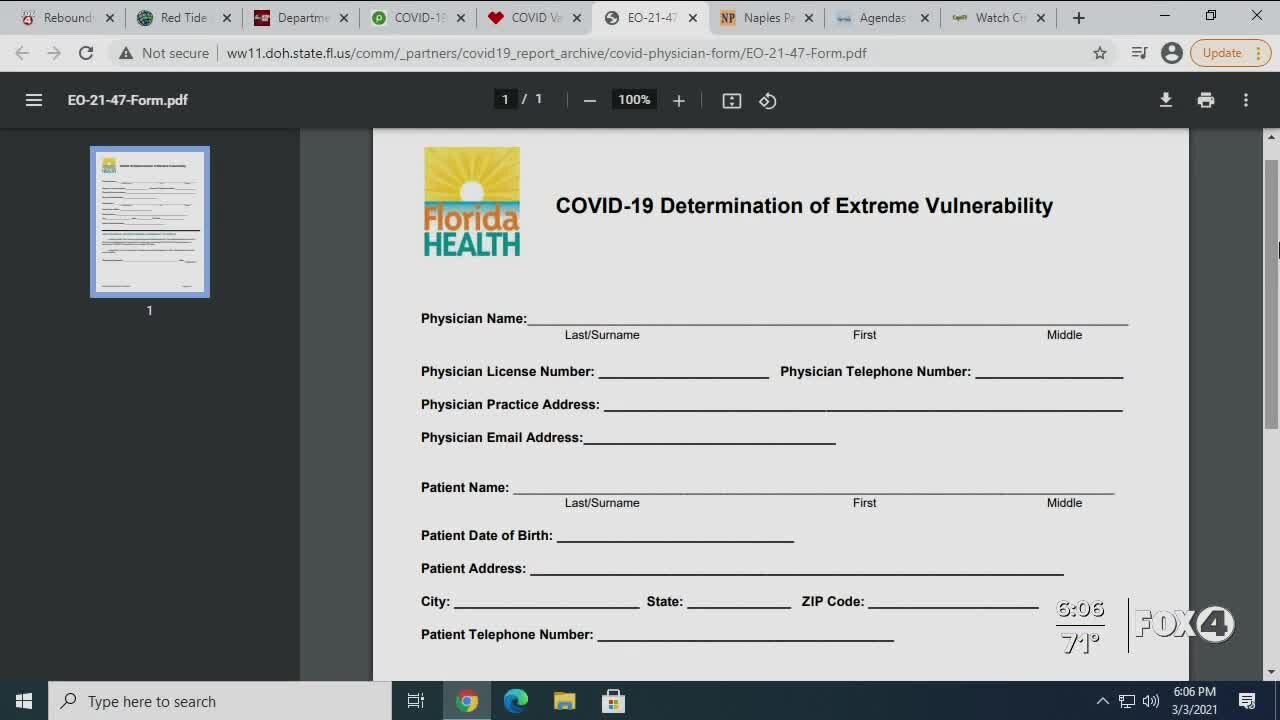Open the Chrome profile avatar
Viewport: 1280px width, 720px height.
click(1172, 53)
